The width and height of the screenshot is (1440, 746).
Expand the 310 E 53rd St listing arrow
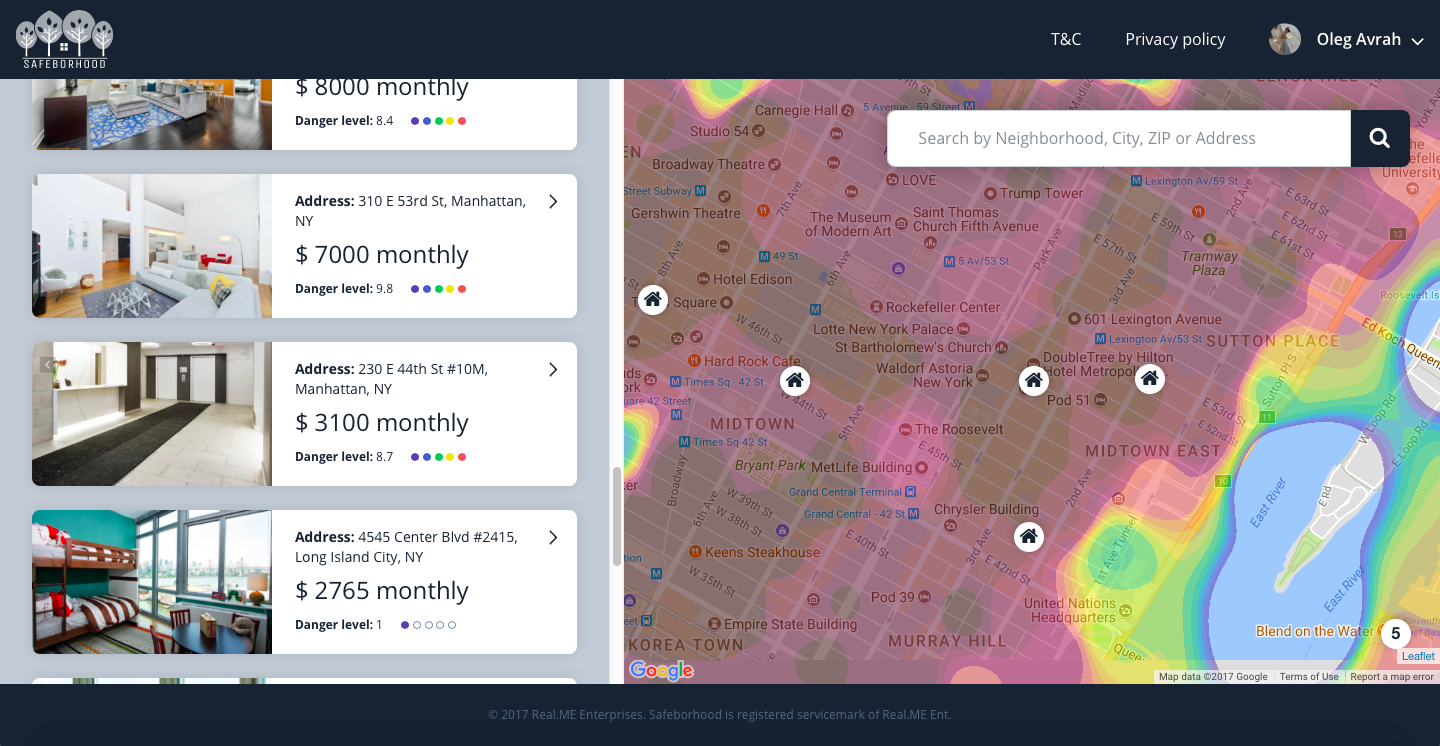[553, 202]
